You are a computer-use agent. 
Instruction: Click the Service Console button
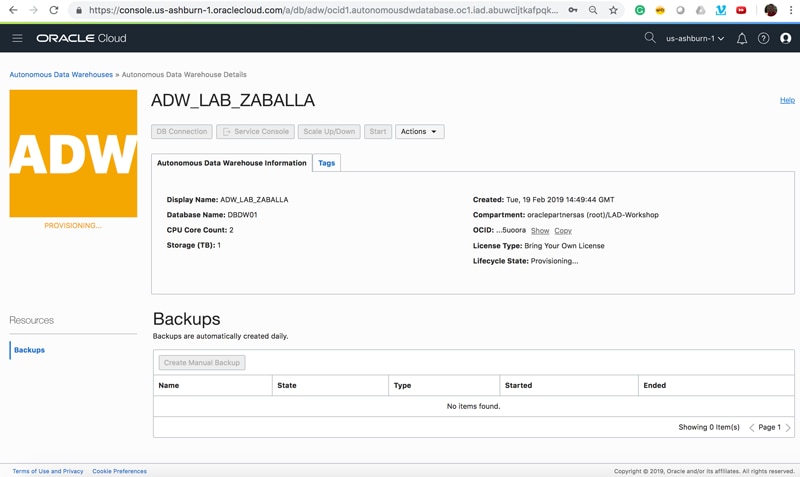255,132
